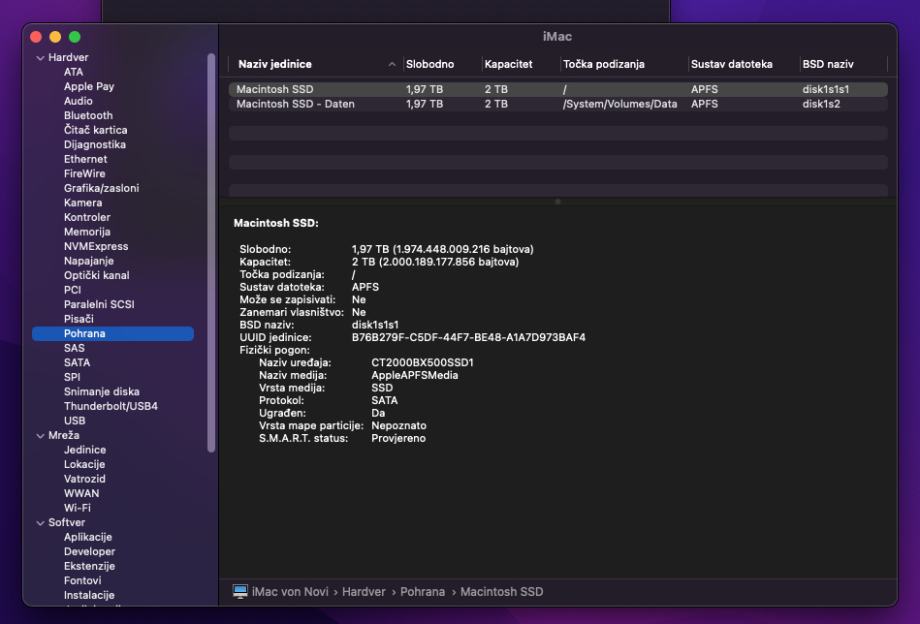The width and height of the screenshot is (920, 624).
Task: Sort by BSD naziv column
Action: (827, 65)
